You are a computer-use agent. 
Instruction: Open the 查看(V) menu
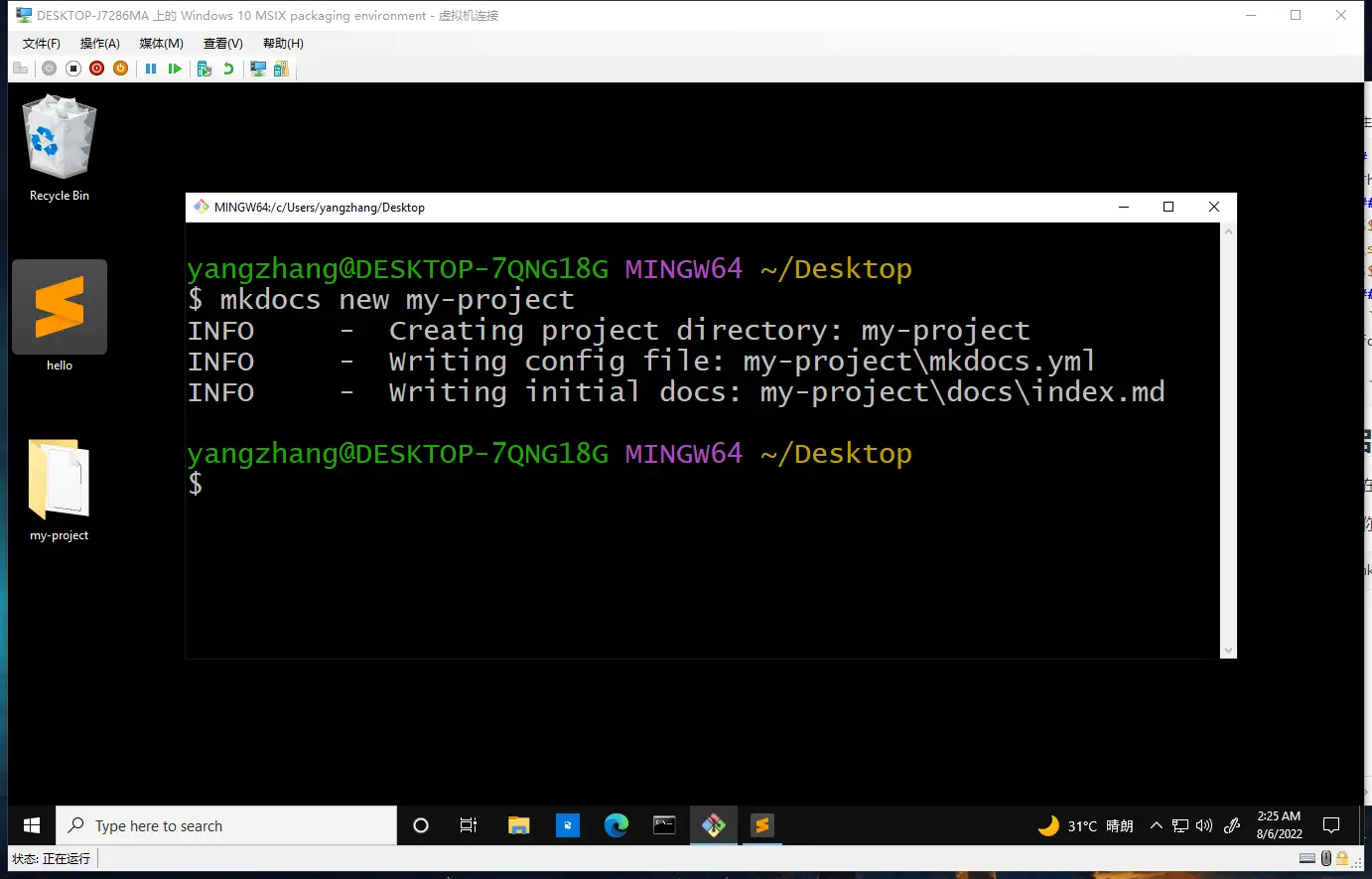222,44
